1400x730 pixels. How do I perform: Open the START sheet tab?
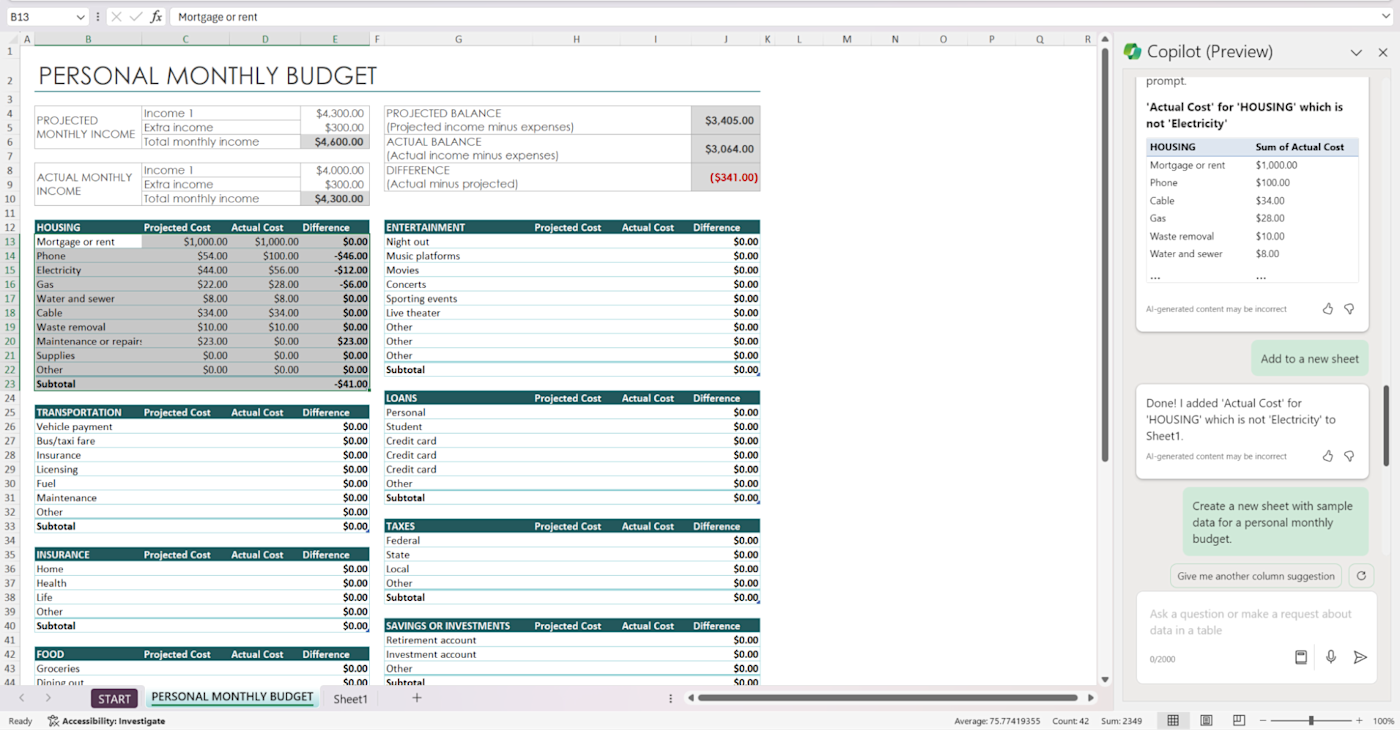tap(114, 698)
